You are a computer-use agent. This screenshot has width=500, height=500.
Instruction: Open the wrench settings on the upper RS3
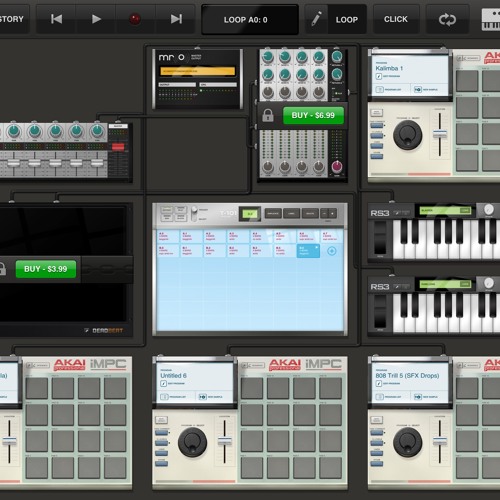pyautogui.click(x=398, y=213)
